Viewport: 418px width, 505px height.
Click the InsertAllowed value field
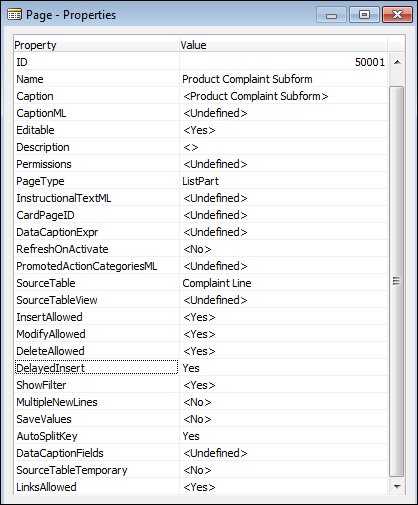tap(283, 317)
